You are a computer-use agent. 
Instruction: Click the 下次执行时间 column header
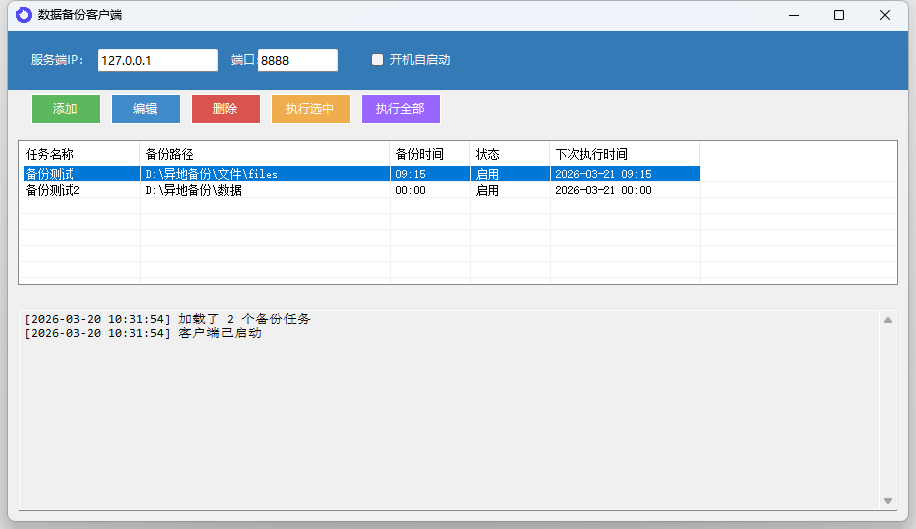[625, 154]
